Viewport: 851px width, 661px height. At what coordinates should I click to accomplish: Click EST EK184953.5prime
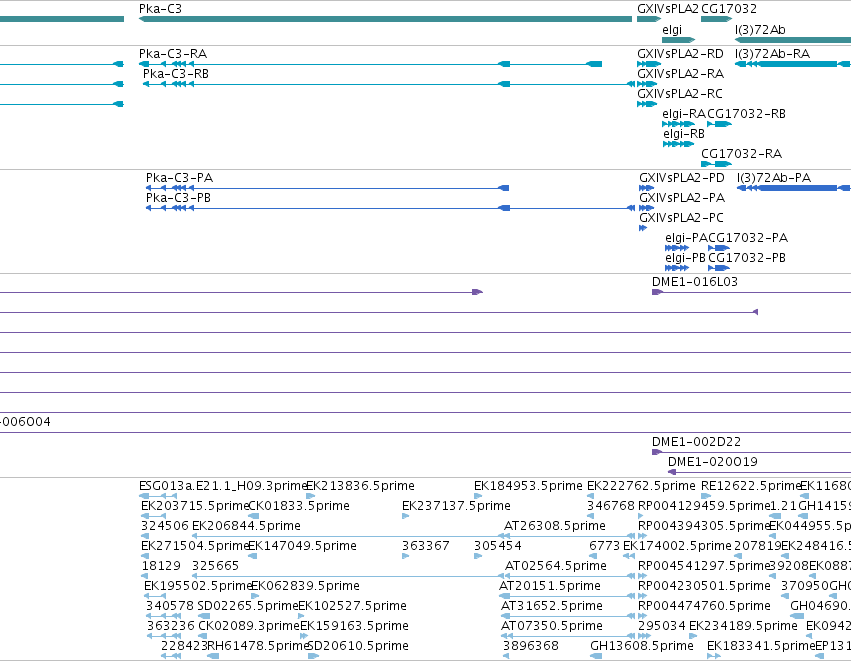[x=478, y=496]
